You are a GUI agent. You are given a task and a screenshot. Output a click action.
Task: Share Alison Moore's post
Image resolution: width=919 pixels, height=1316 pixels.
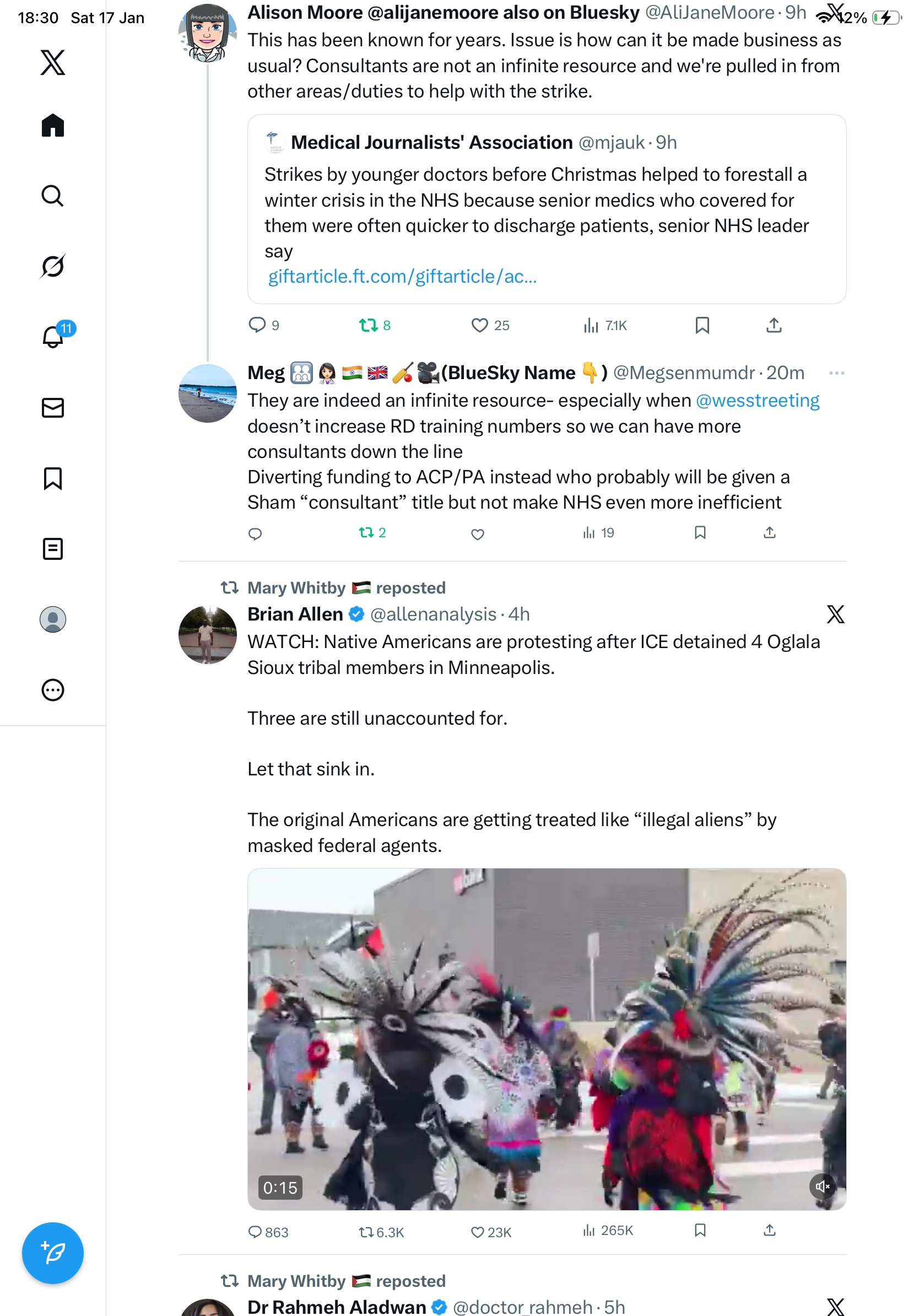[774, 326]
